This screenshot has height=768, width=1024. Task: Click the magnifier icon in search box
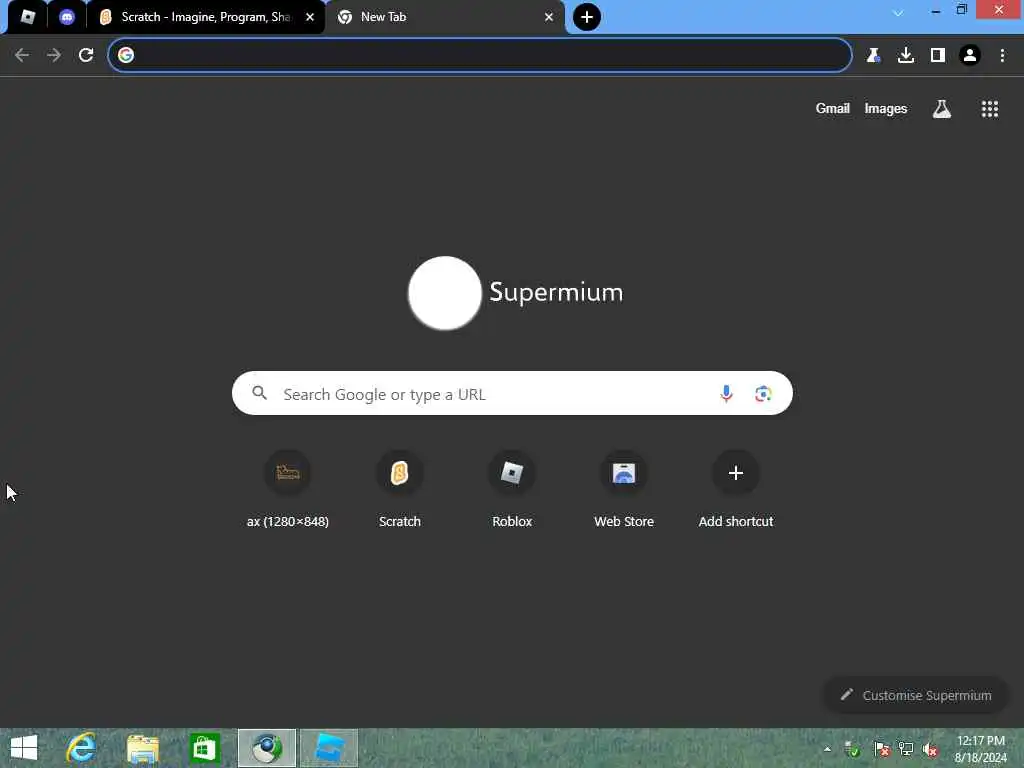pos(259,392)
